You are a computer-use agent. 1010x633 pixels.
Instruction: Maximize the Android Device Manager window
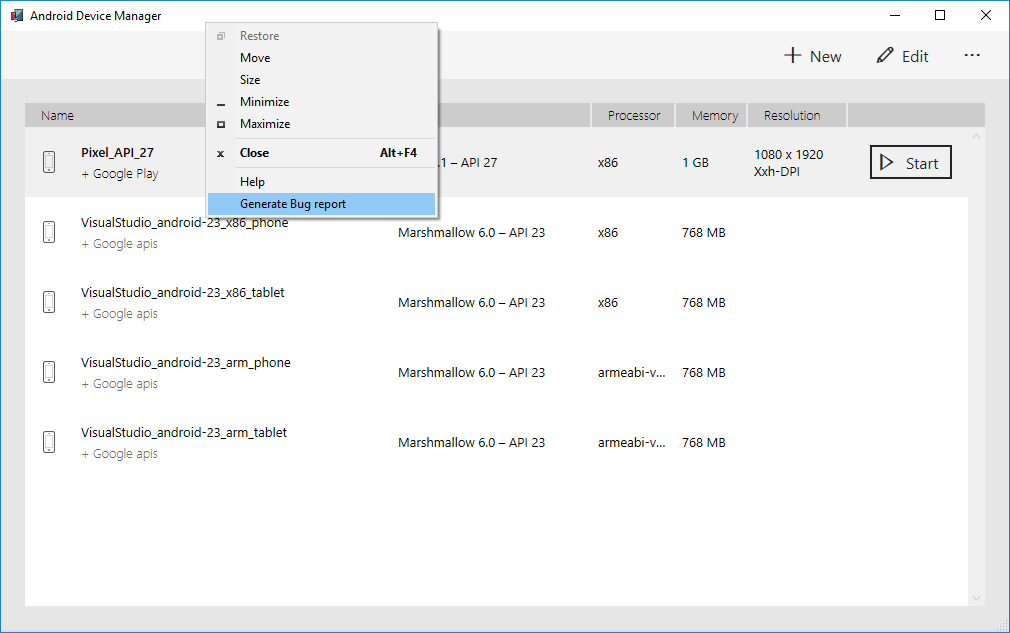(x=940, y=15)
